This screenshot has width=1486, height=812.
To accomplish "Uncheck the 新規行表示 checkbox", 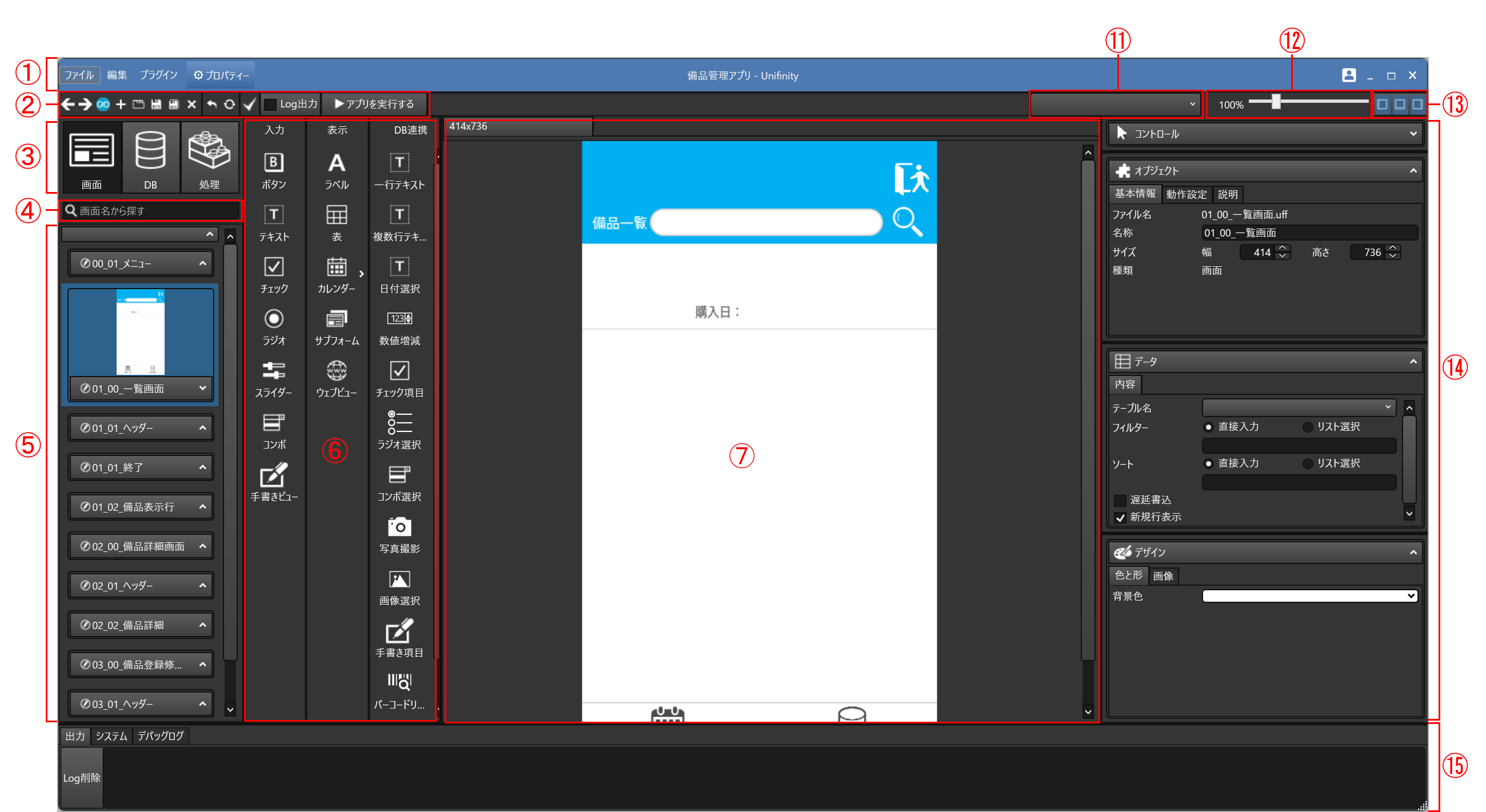I will coord(1120,517).
